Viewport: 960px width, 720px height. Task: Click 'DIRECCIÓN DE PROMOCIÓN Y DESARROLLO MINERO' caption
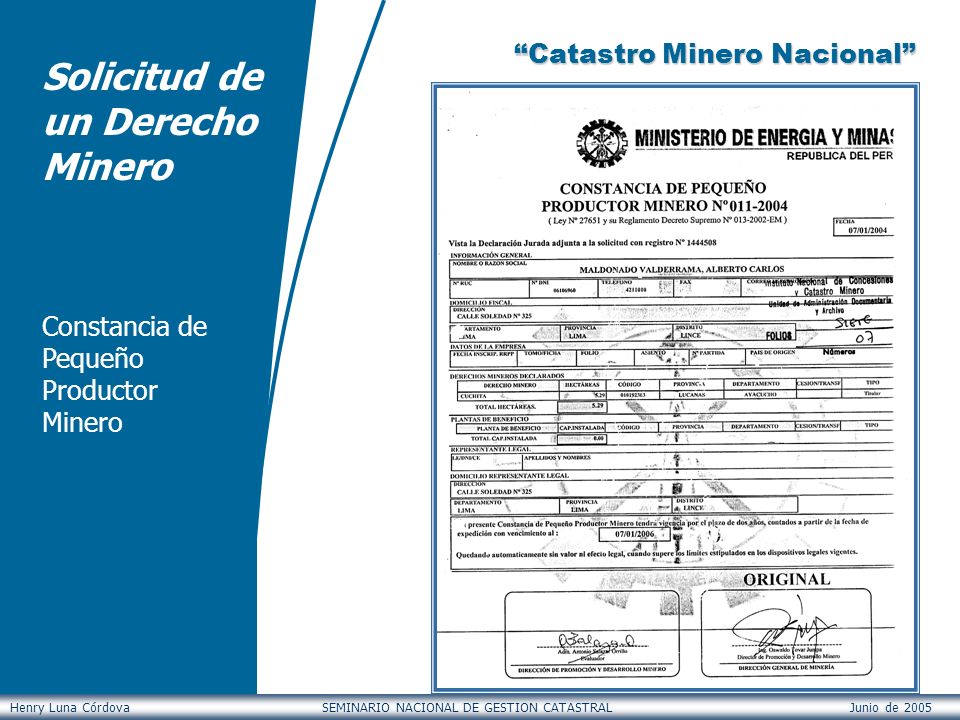[591, 670]
